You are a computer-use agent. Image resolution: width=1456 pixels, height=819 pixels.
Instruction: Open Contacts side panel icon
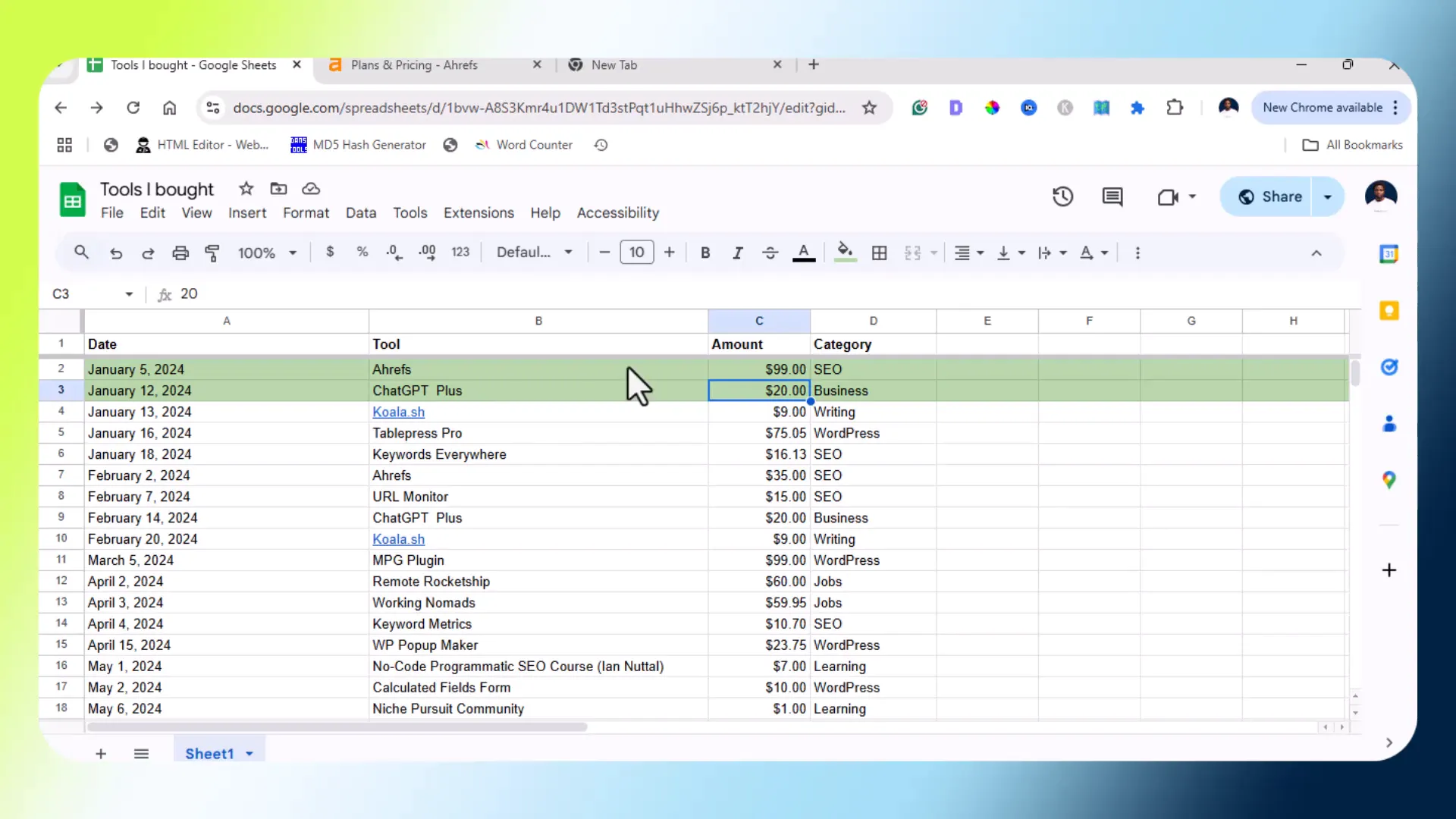coord(1389,424)
